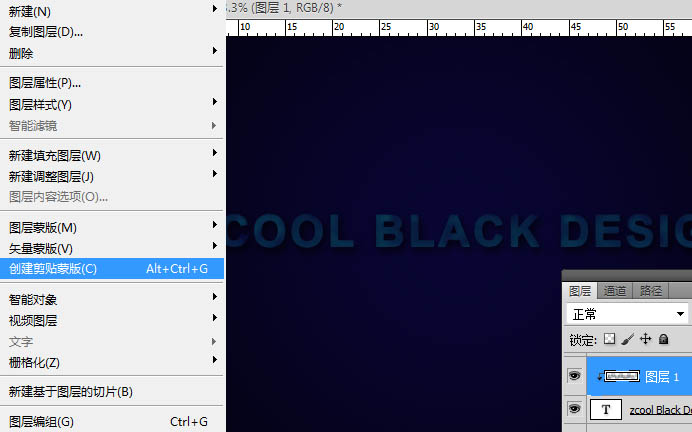Expand arrow next to 智能对象
Viewport: 692px width, 432px height.
tap(214, 297)
